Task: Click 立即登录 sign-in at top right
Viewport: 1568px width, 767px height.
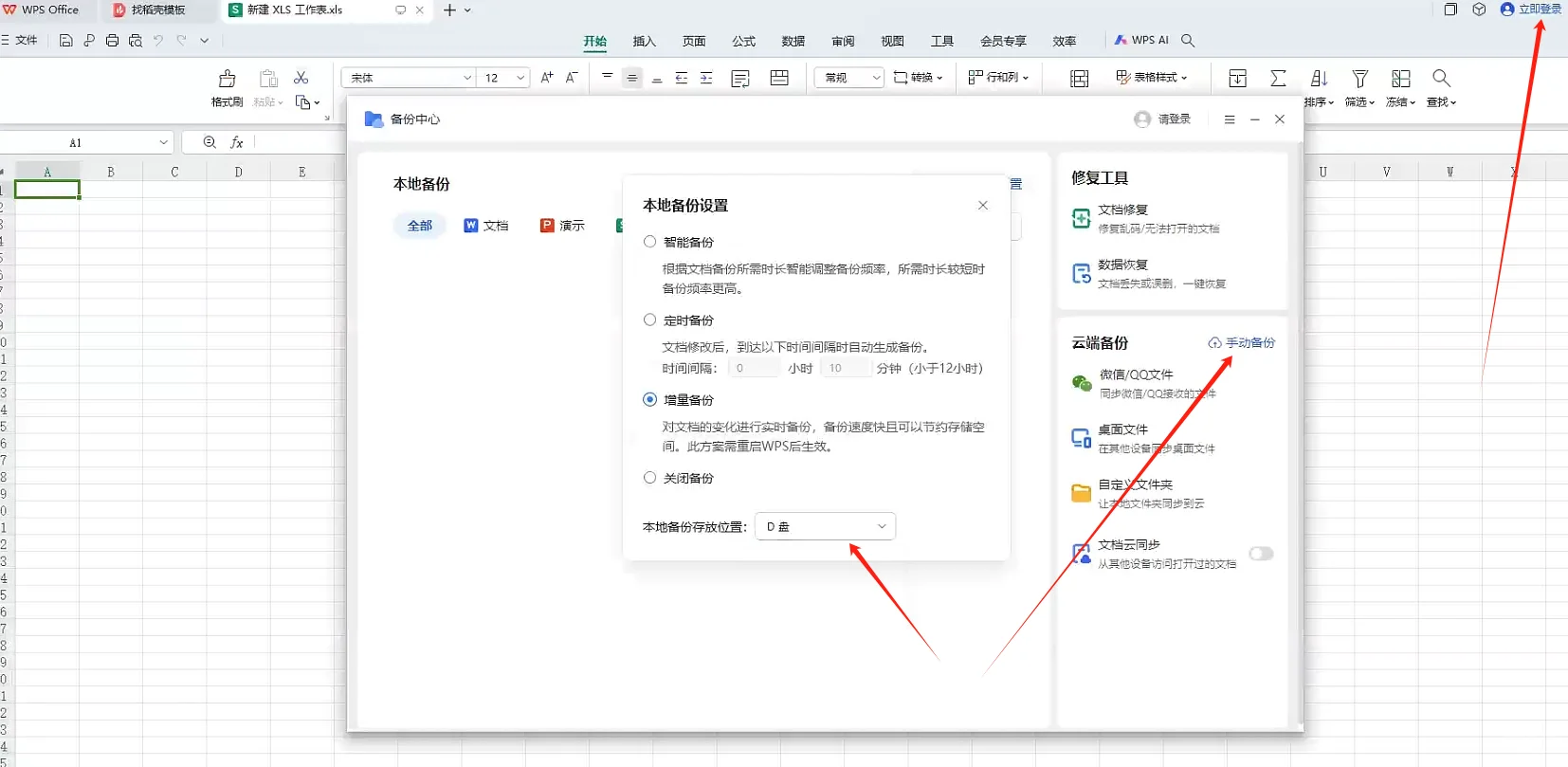Action: (1531, 9)
